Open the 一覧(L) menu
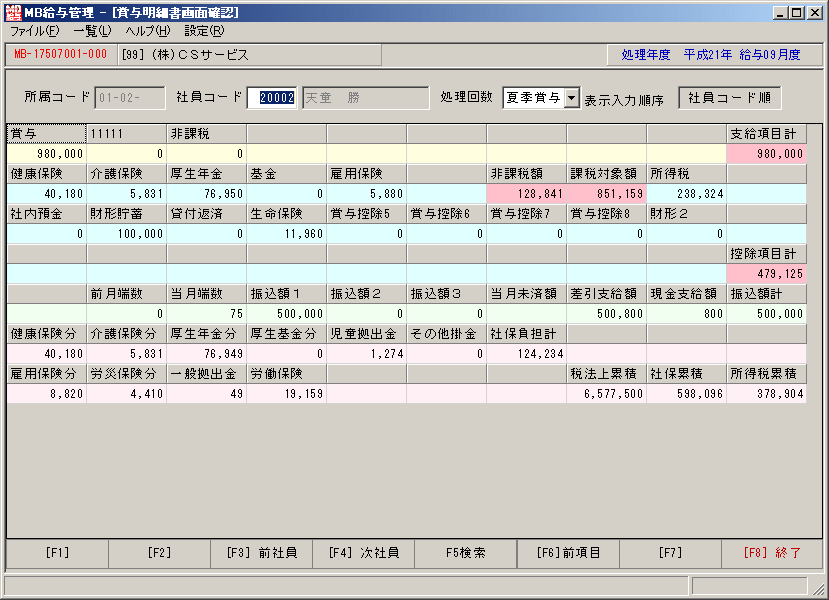Image resolution: width=829 pixels, height=600 pixels. click(93, 31)
